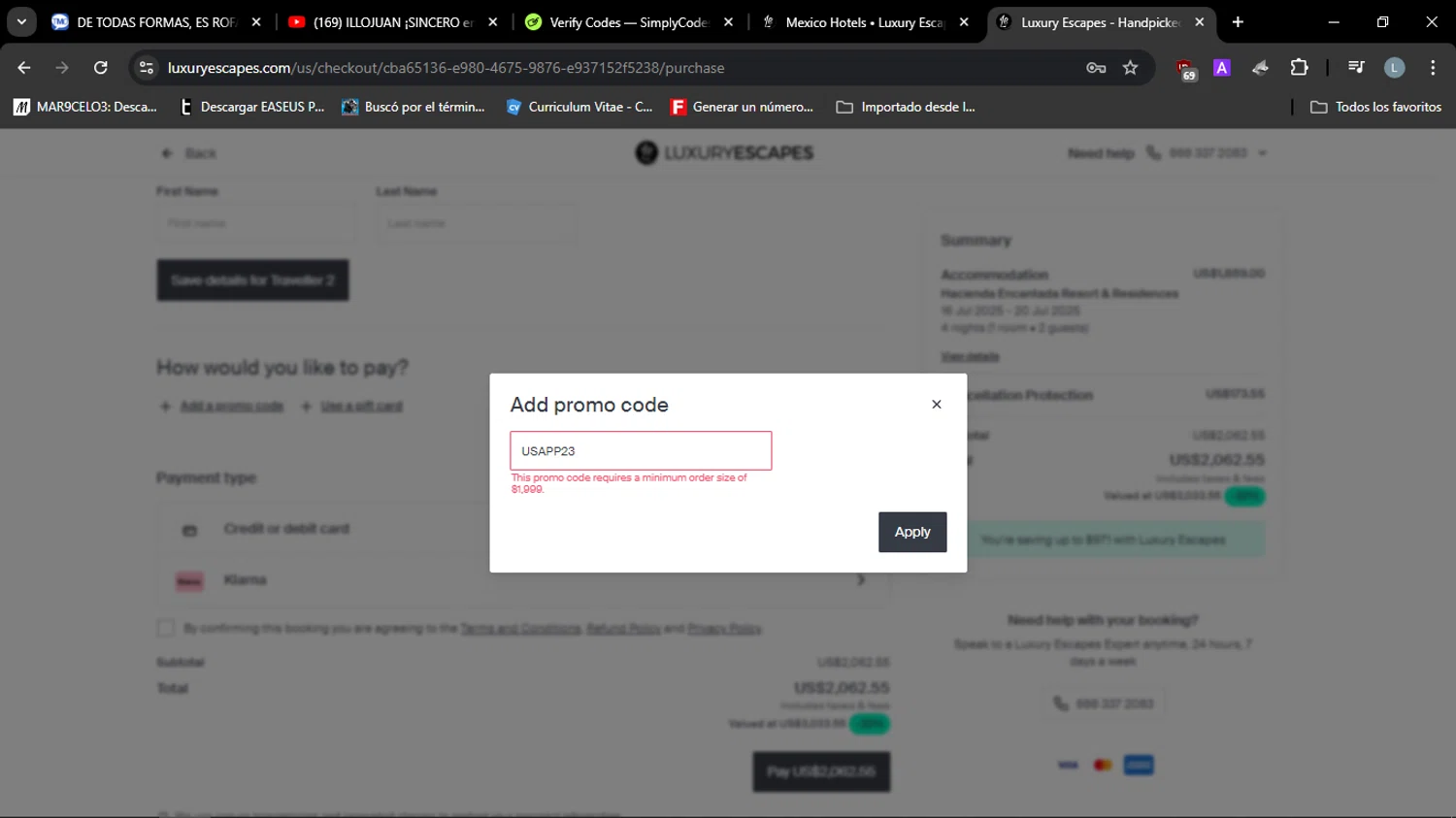Open site information icon in address bar
This screenshot has height=818, width=1456.
coord(147,68)
